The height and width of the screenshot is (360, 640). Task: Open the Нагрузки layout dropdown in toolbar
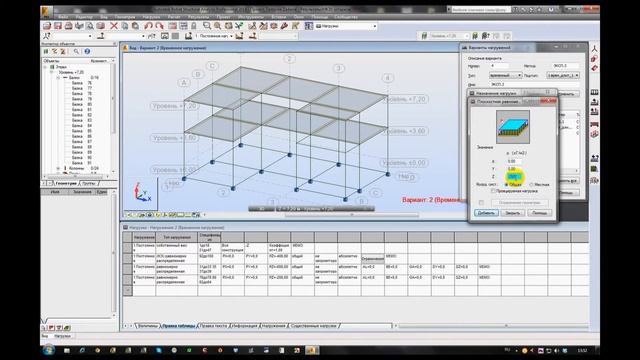pos(375,26)
